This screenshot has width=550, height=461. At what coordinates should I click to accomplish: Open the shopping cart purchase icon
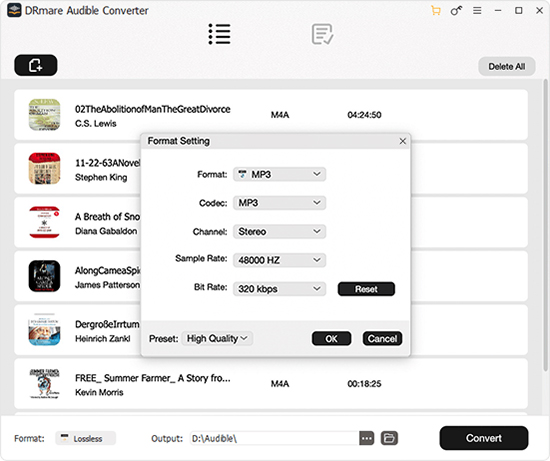coord(436,11)
